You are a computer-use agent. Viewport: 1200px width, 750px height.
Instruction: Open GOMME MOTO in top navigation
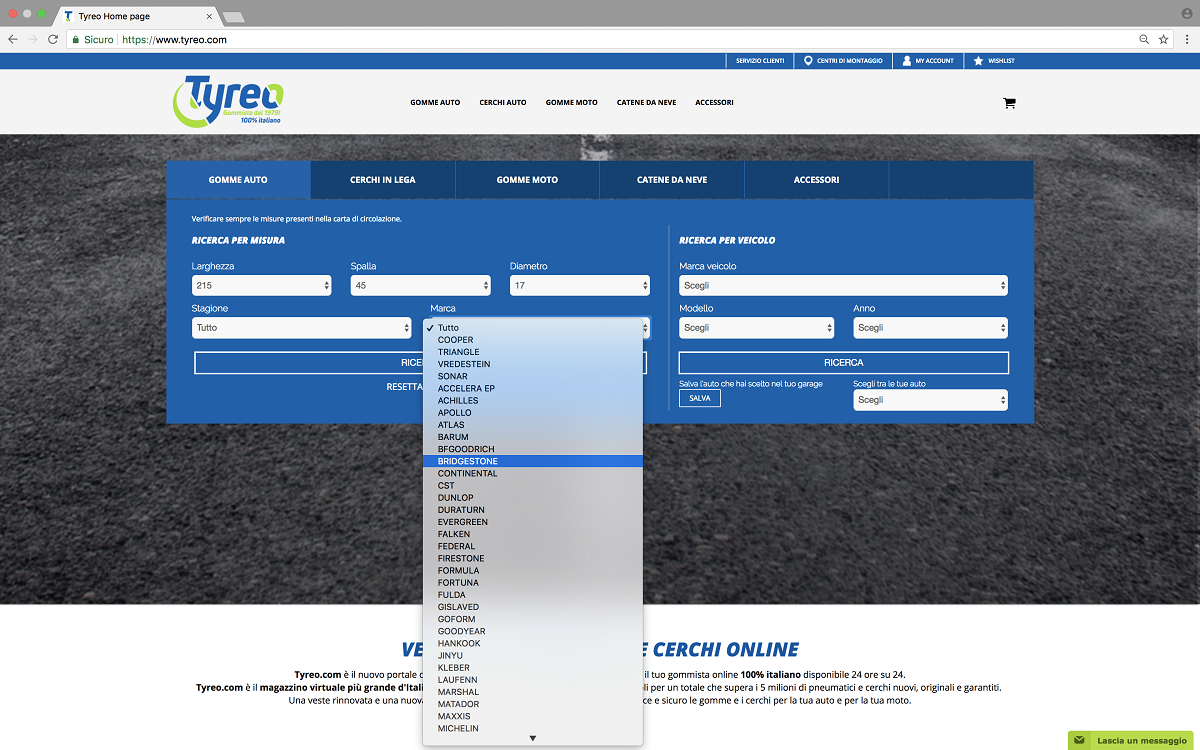point(572,103)
